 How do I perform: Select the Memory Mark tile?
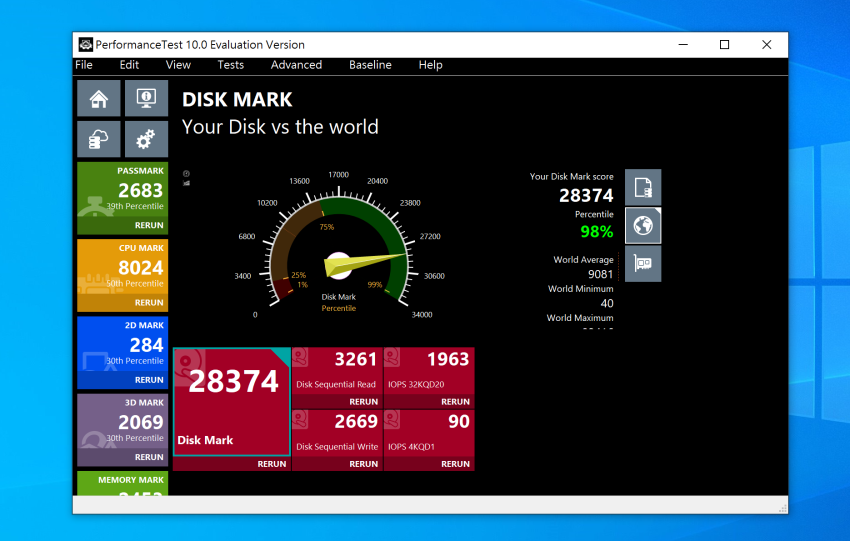123,484
